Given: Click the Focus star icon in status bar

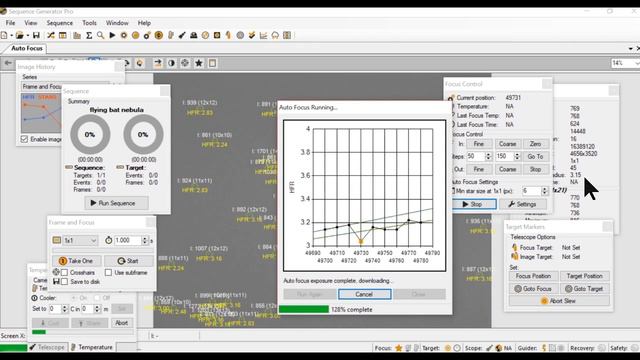Looking at the screenshot, I should pyautogui.click(x=399, y=348).
